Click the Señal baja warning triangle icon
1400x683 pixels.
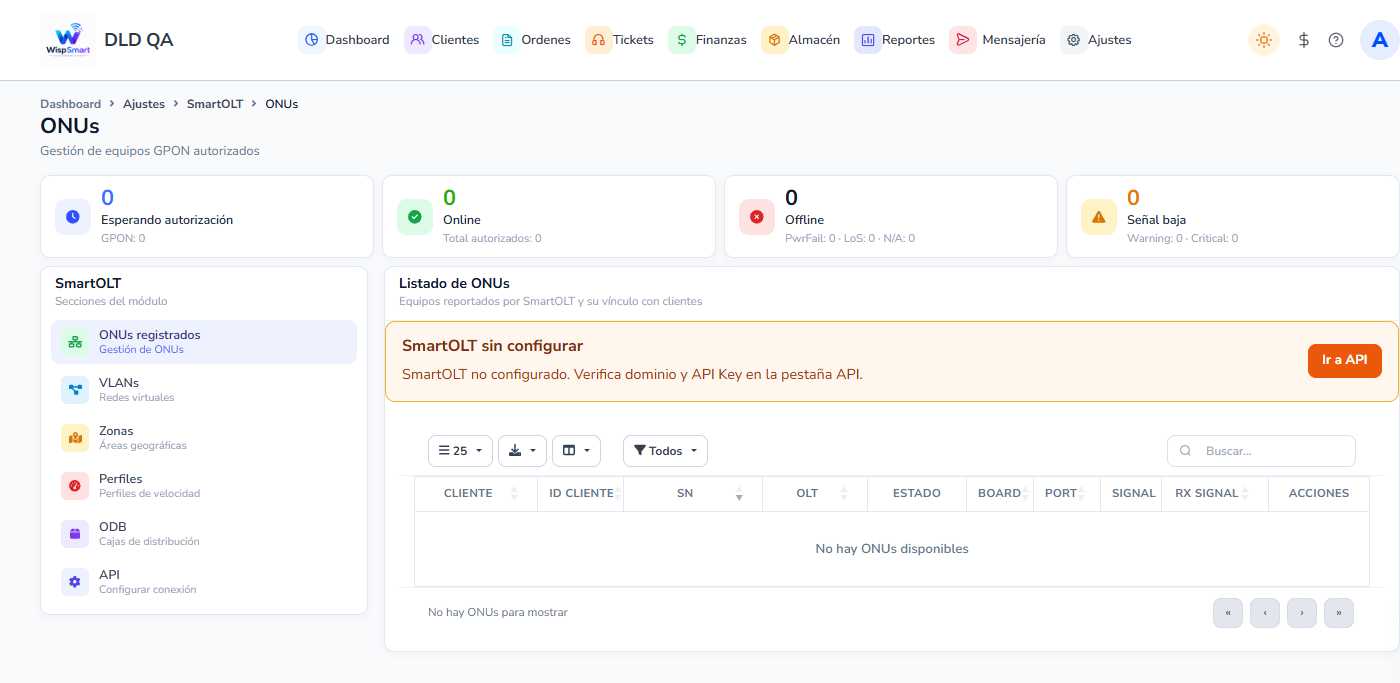1099,216
